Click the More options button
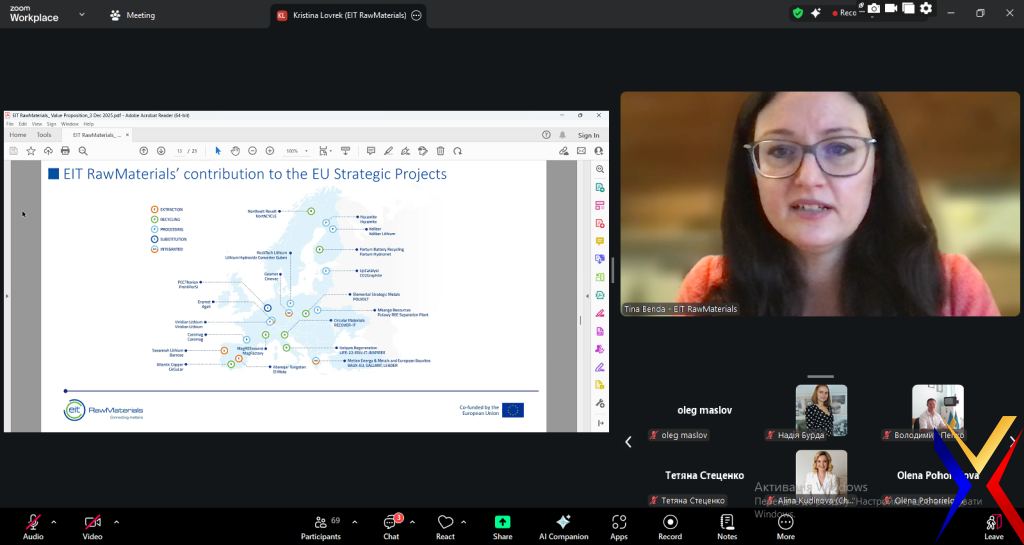1024x545 pixels. (x=785, y=526)
